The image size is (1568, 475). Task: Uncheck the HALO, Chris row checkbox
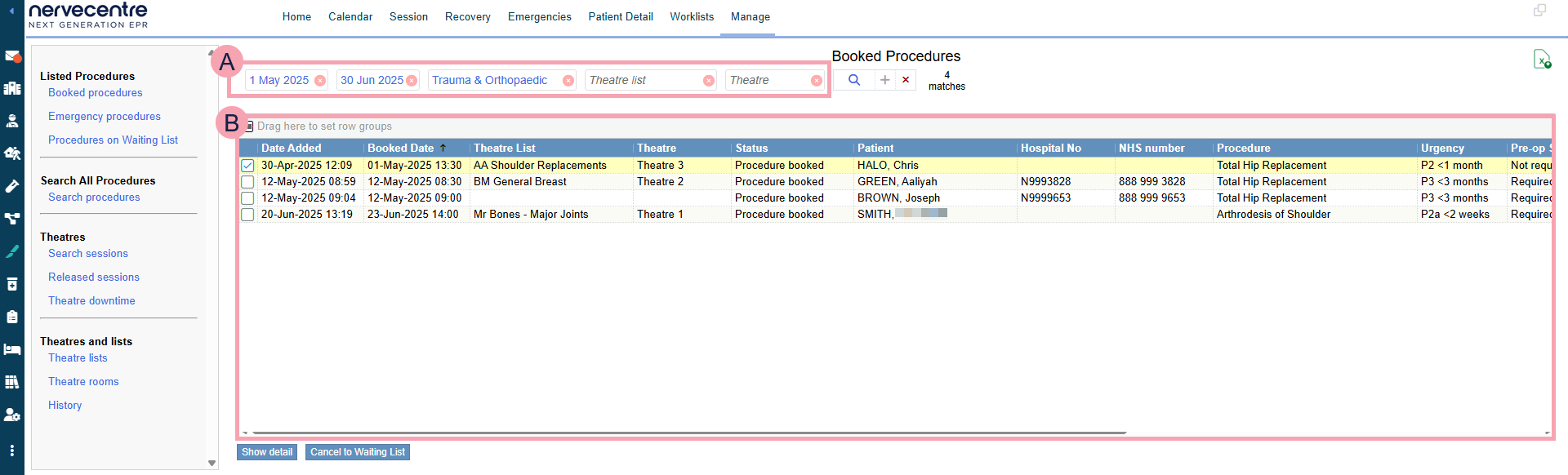[247, 166]
